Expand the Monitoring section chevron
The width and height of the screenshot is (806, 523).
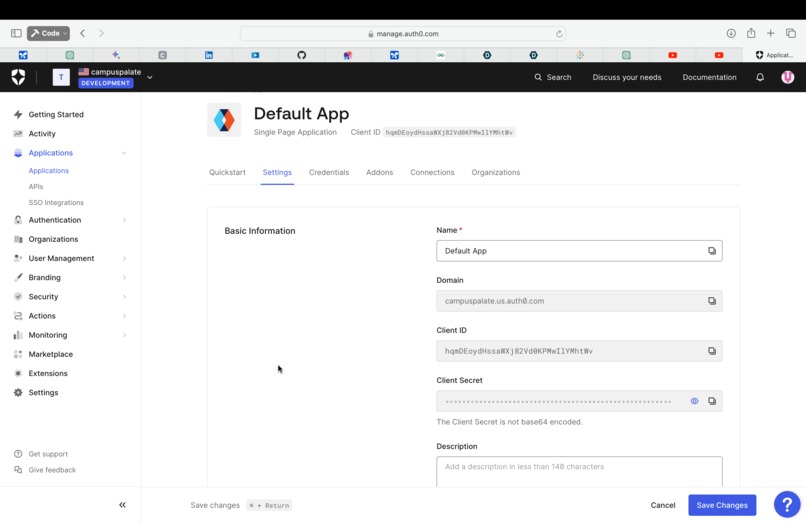[x=124, y=335]
